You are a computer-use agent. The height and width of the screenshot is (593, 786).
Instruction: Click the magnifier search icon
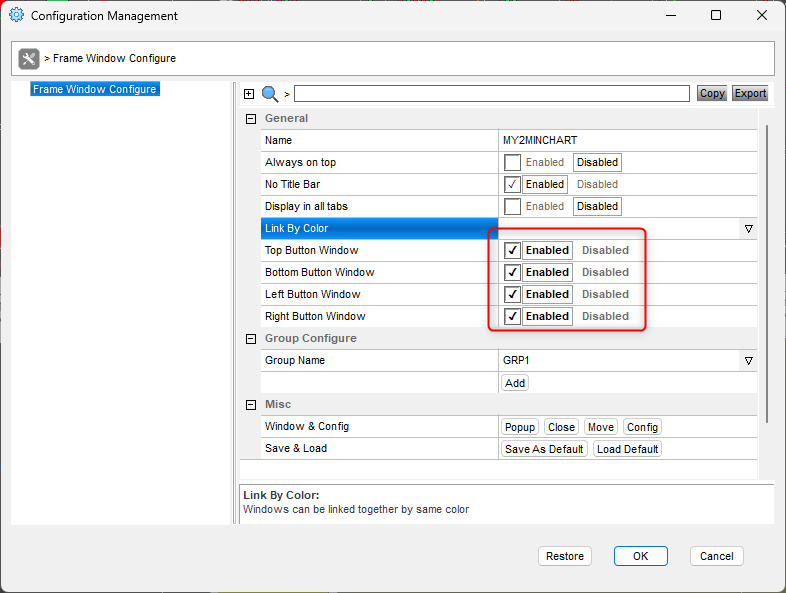coord(270,94)
